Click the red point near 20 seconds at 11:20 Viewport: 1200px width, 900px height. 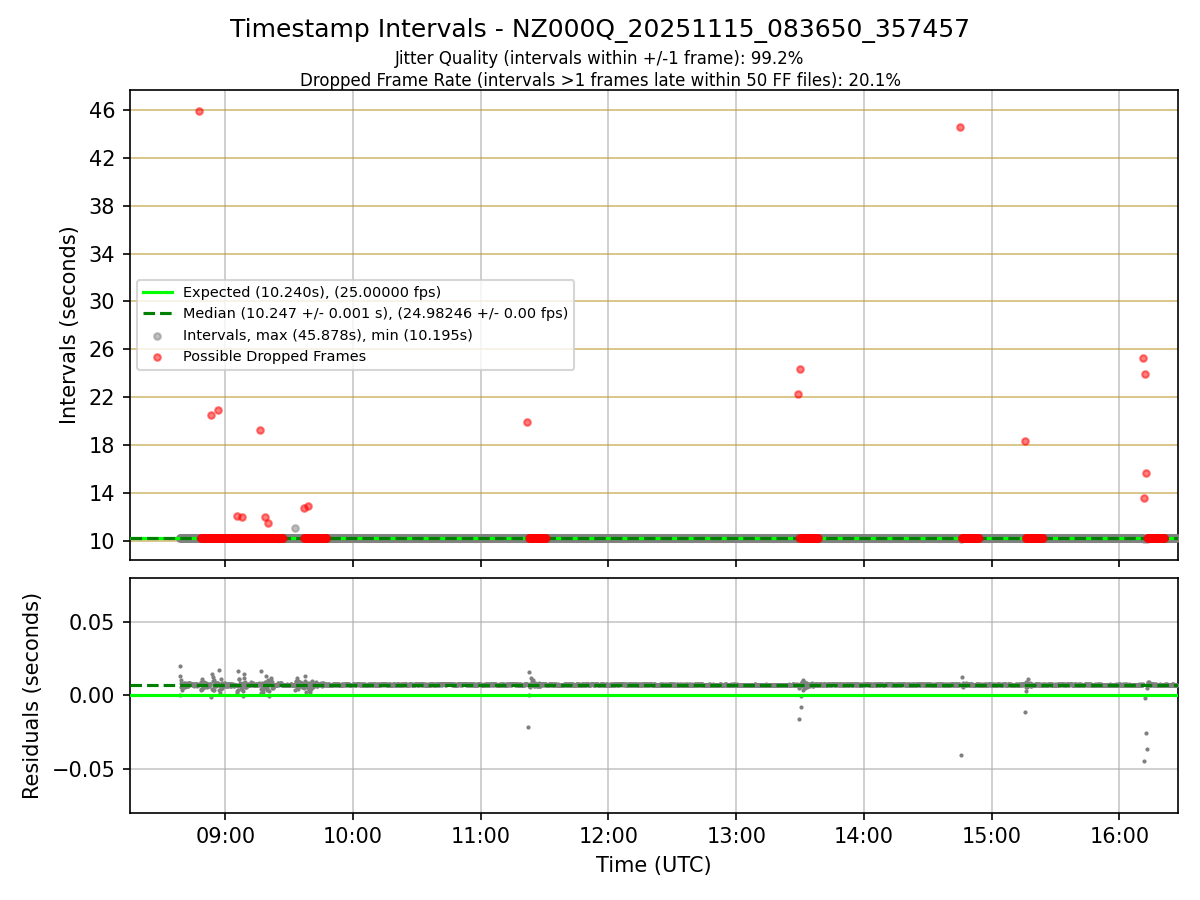click(527, 422)
